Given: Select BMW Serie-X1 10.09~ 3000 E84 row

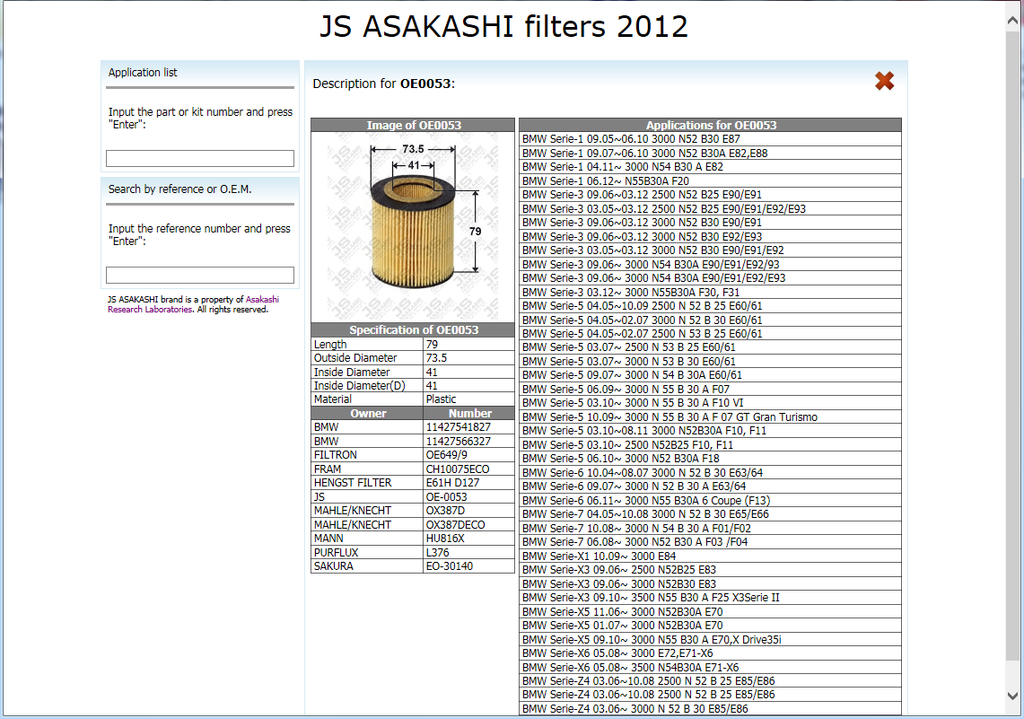Looking at the screenshot, I should click(x=711, y=556).
